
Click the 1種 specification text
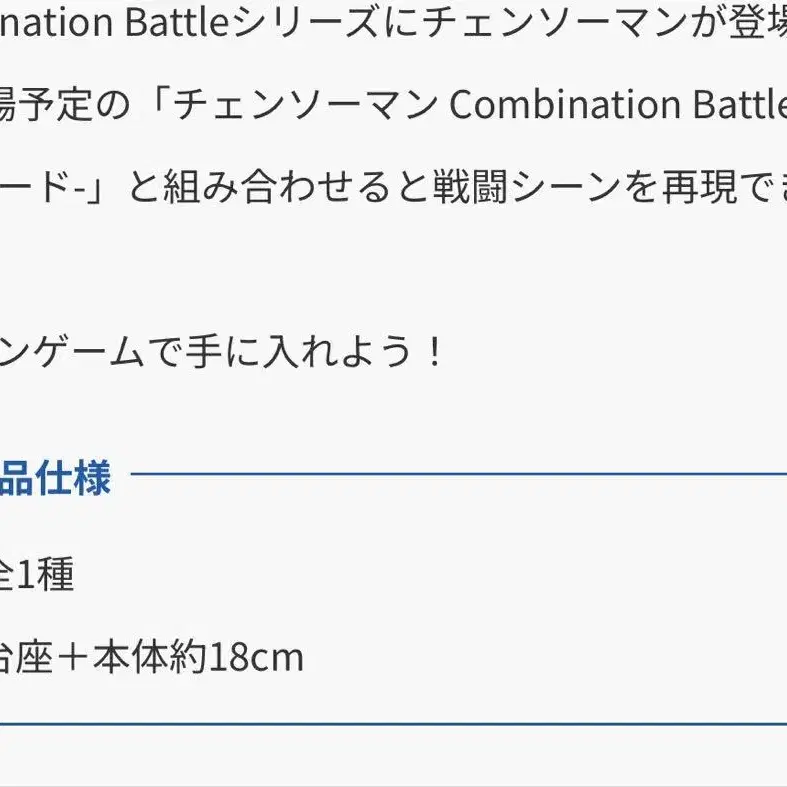[x=46, y=574]
